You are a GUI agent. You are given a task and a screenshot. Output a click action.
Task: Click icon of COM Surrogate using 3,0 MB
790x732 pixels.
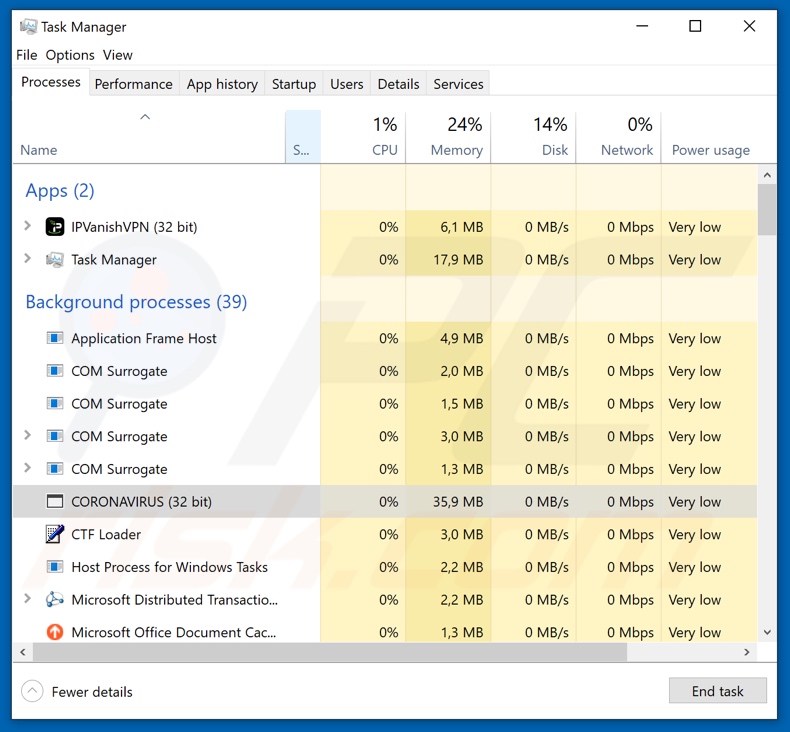[54, 436]
